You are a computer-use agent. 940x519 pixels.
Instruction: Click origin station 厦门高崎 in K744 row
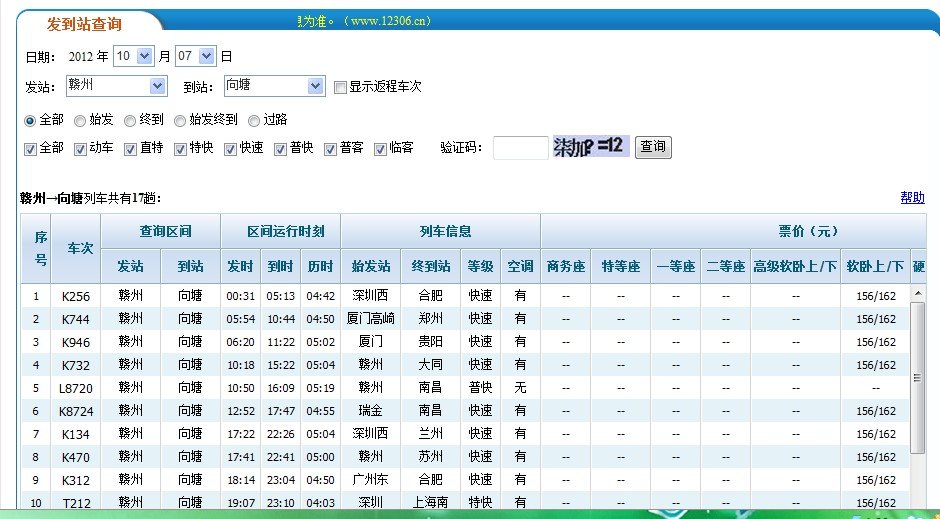click(370, 319)
